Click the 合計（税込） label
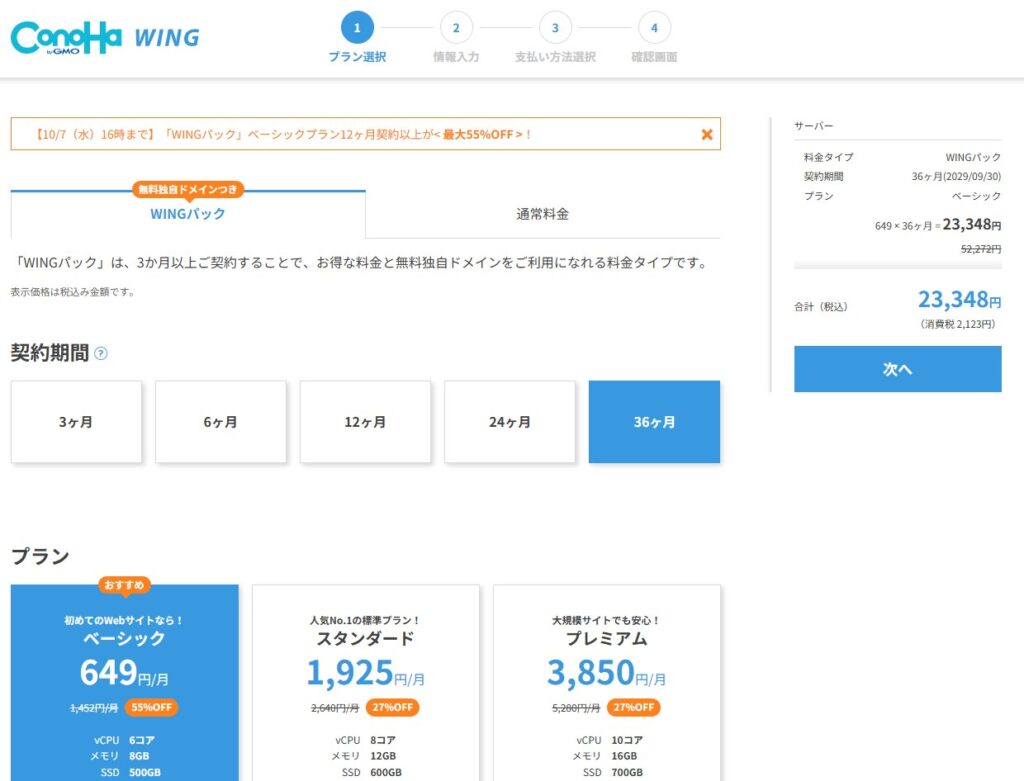This screenshot has width=1024, height=781. click(x=821, y=307)
